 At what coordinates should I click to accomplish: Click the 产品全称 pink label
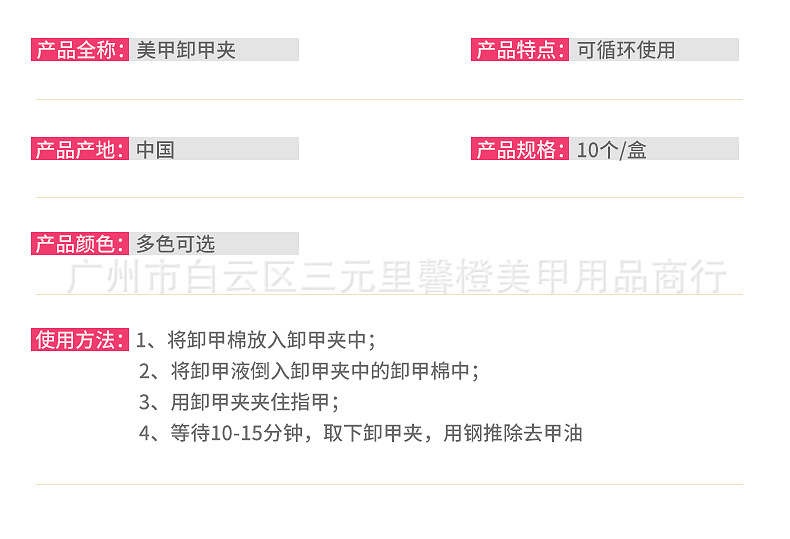pyautogui.click(x=80, y=50)
